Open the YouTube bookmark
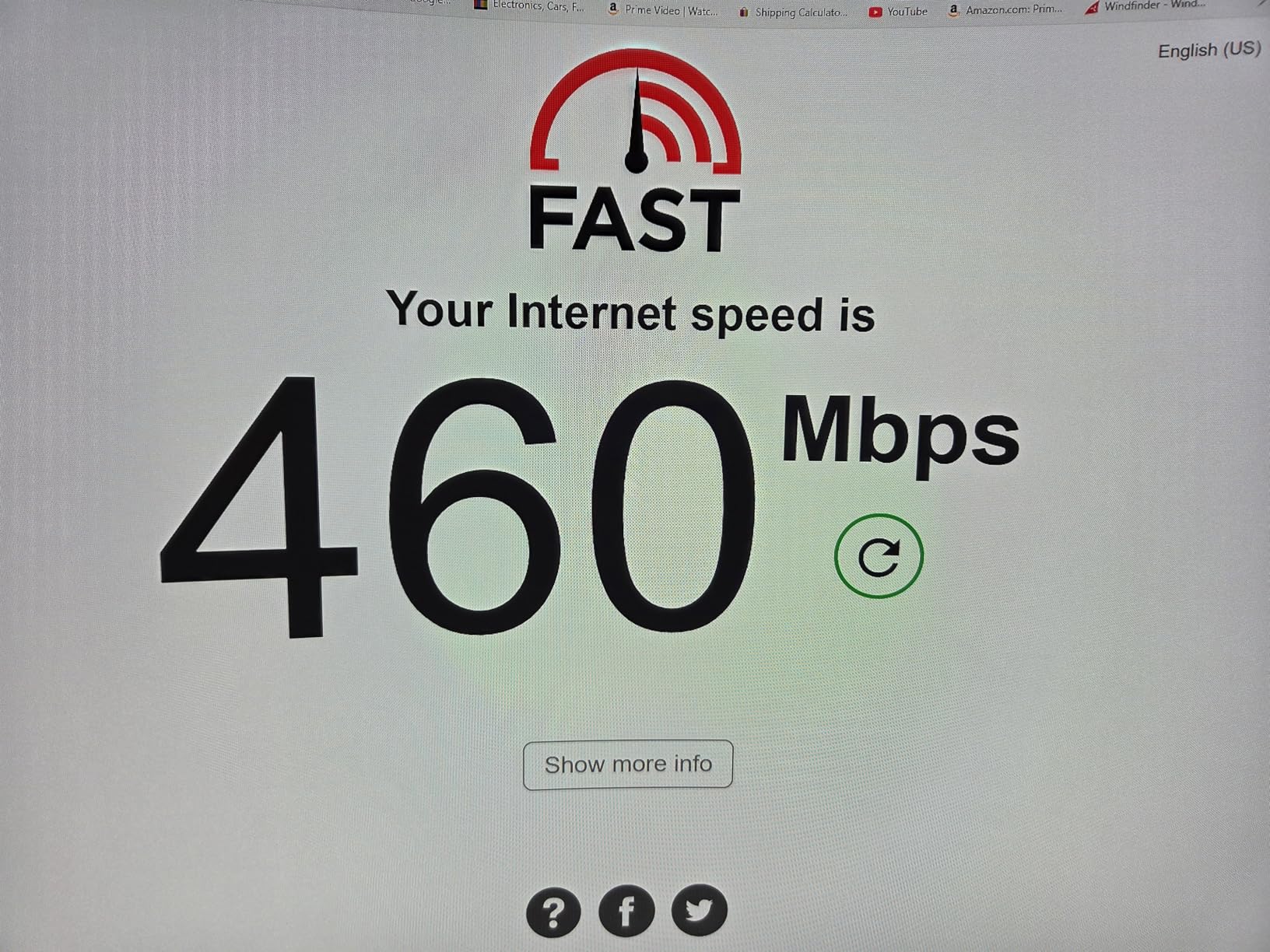This screenshot has width=1270, height=952. click(x=899, y=12)
